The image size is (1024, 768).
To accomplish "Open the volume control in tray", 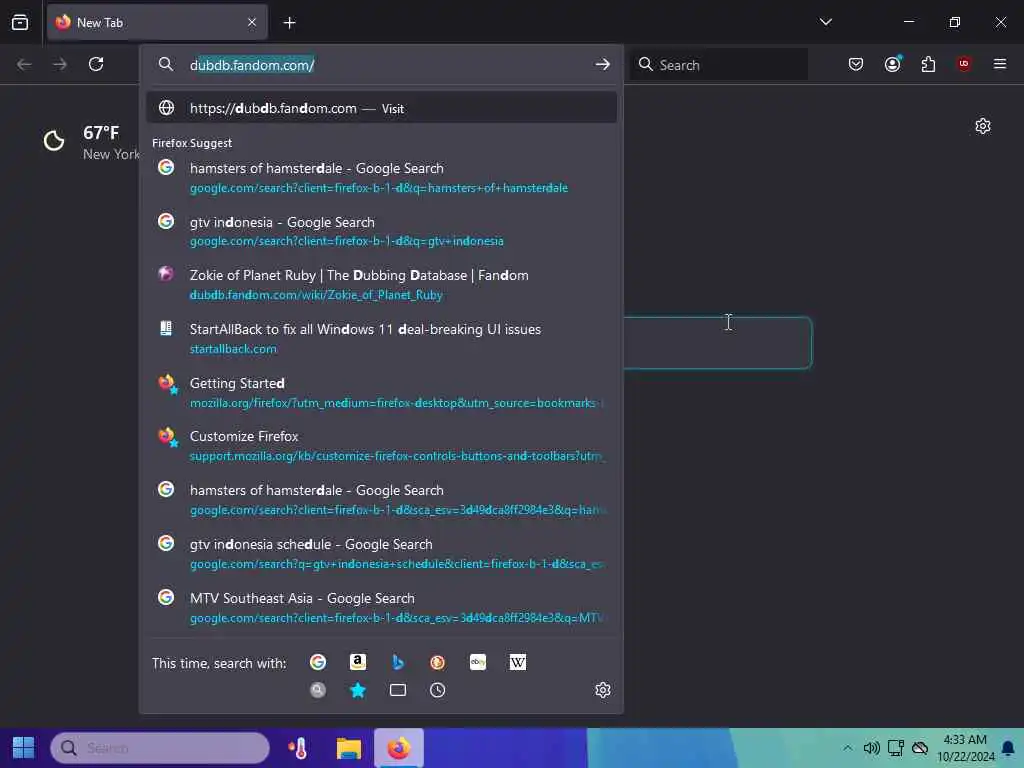I will 871,748.
